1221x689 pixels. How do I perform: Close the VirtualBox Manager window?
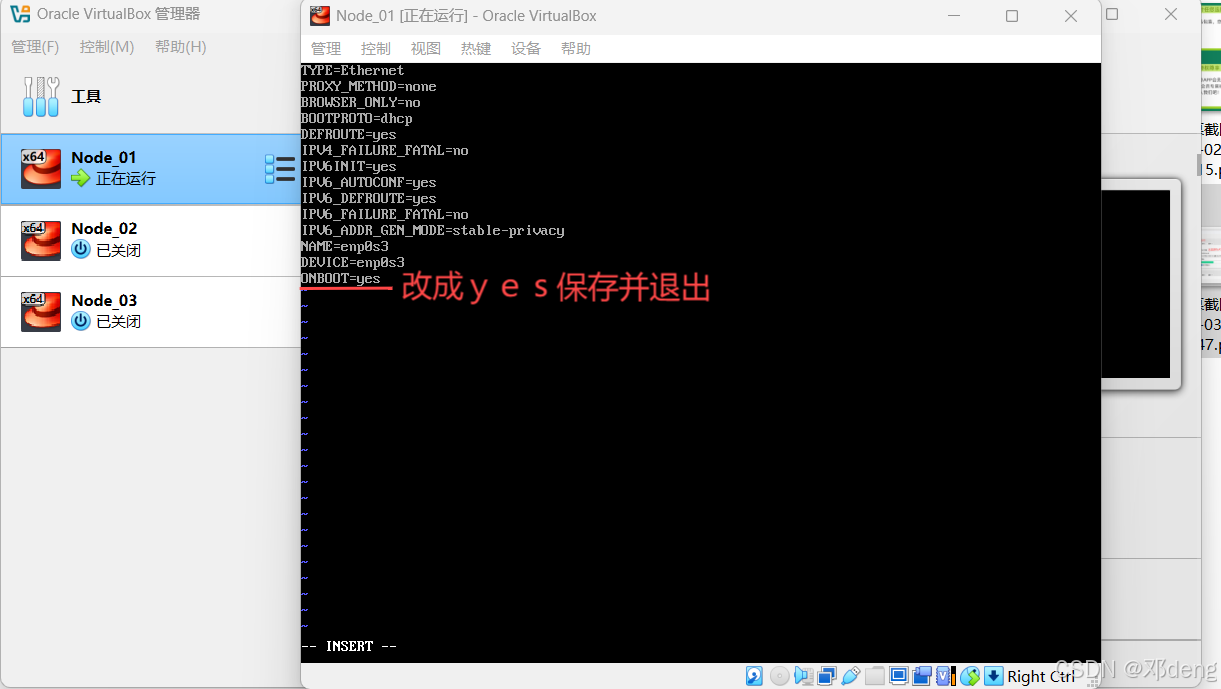coord(1171,14)
